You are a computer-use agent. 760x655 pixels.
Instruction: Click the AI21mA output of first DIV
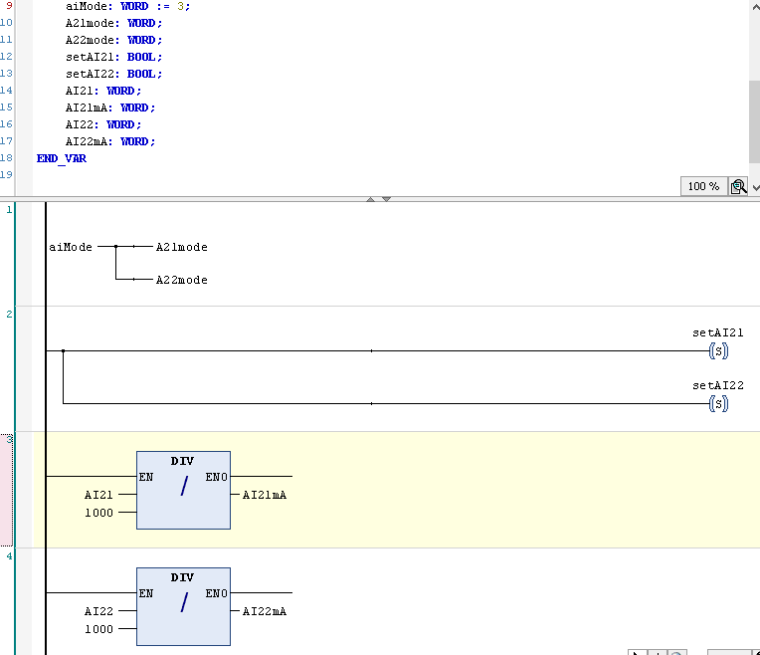[264, 495]
